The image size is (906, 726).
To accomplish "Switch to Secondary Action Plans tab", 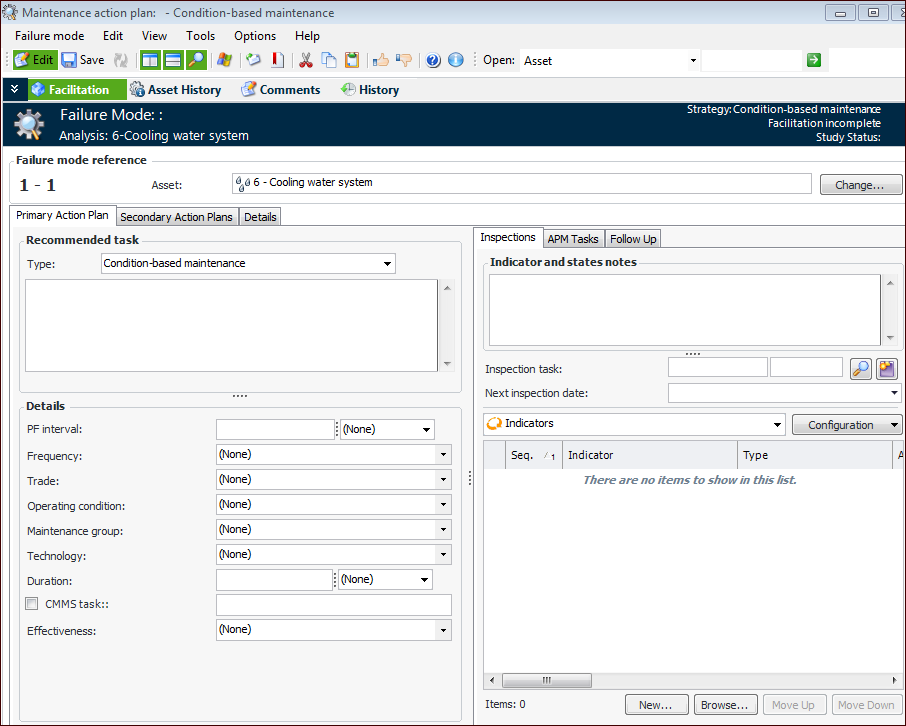I will 176,217.
